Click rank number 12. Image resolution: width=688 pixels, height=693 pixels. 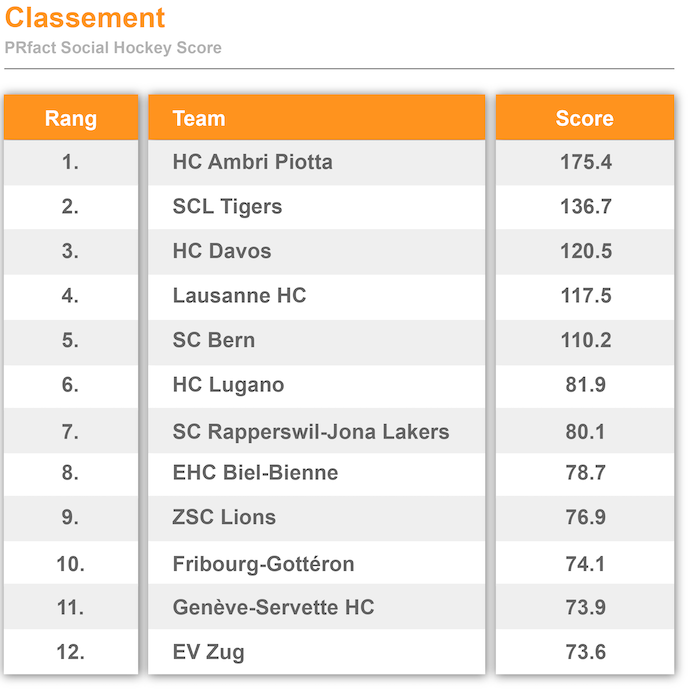click(x=70, y=652)
